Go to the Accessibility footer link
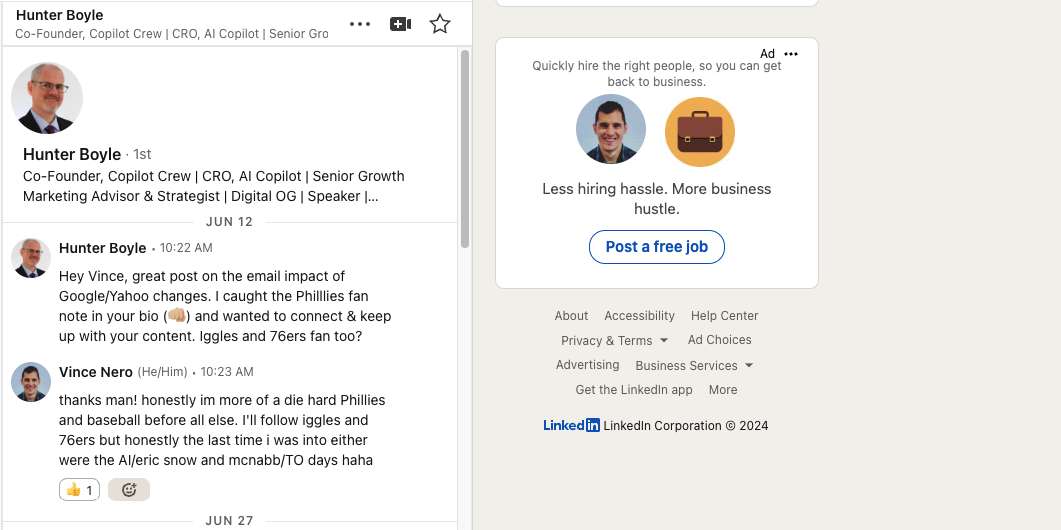Image resolution: width=1061 pixels, height=530 pixels. click(x=639, y=316)
